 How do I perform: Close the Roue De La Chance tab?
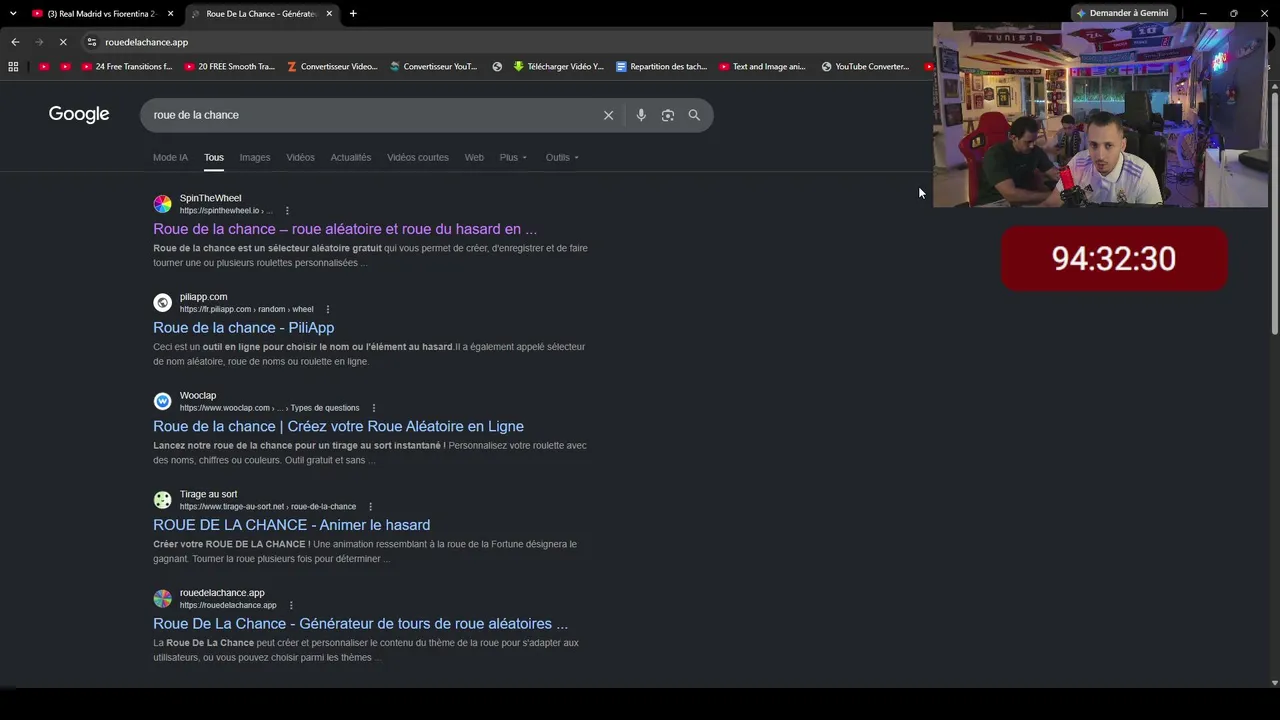click(x=329, y=14)
